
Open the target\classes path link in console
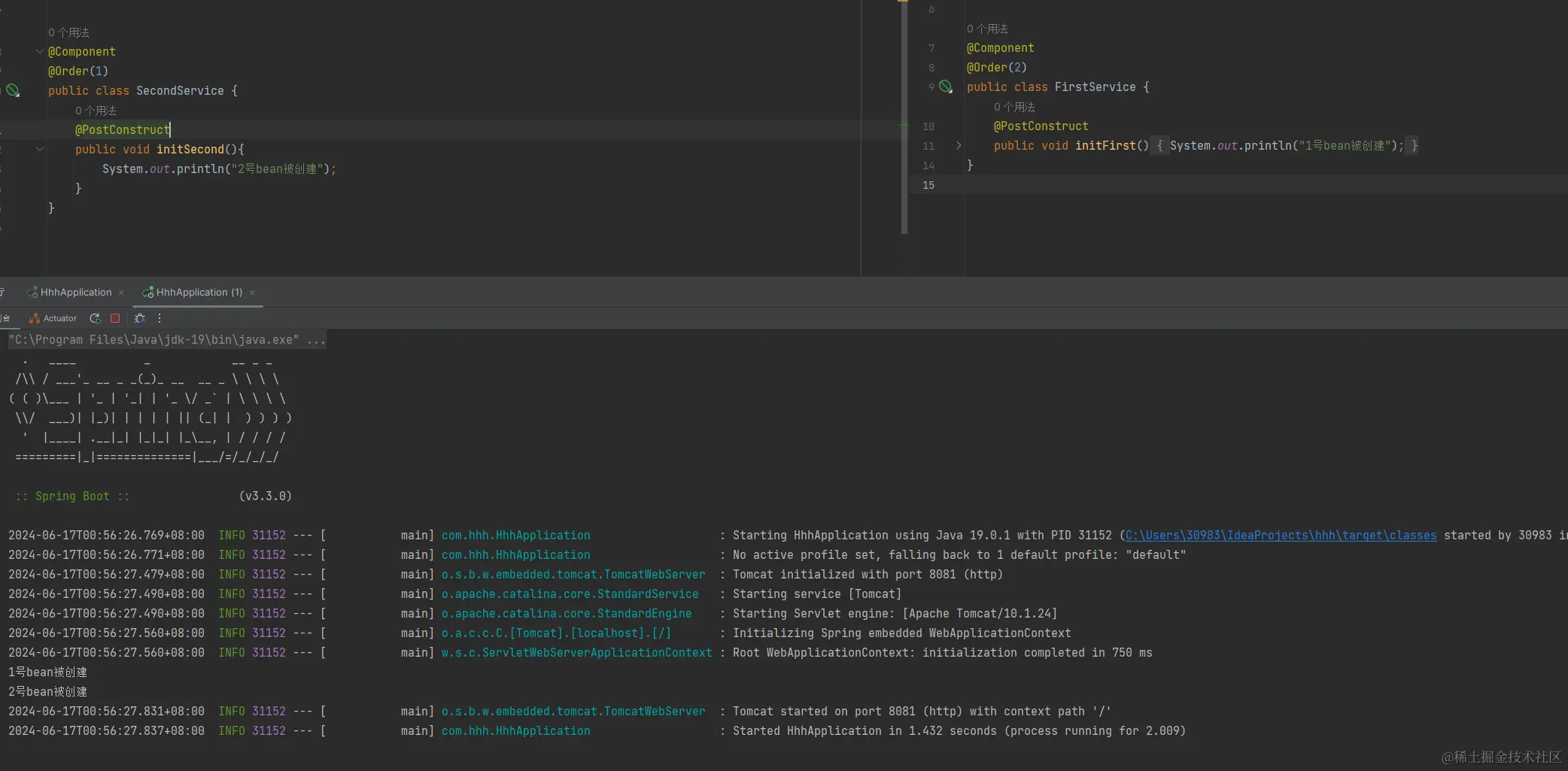(1281, 536)
